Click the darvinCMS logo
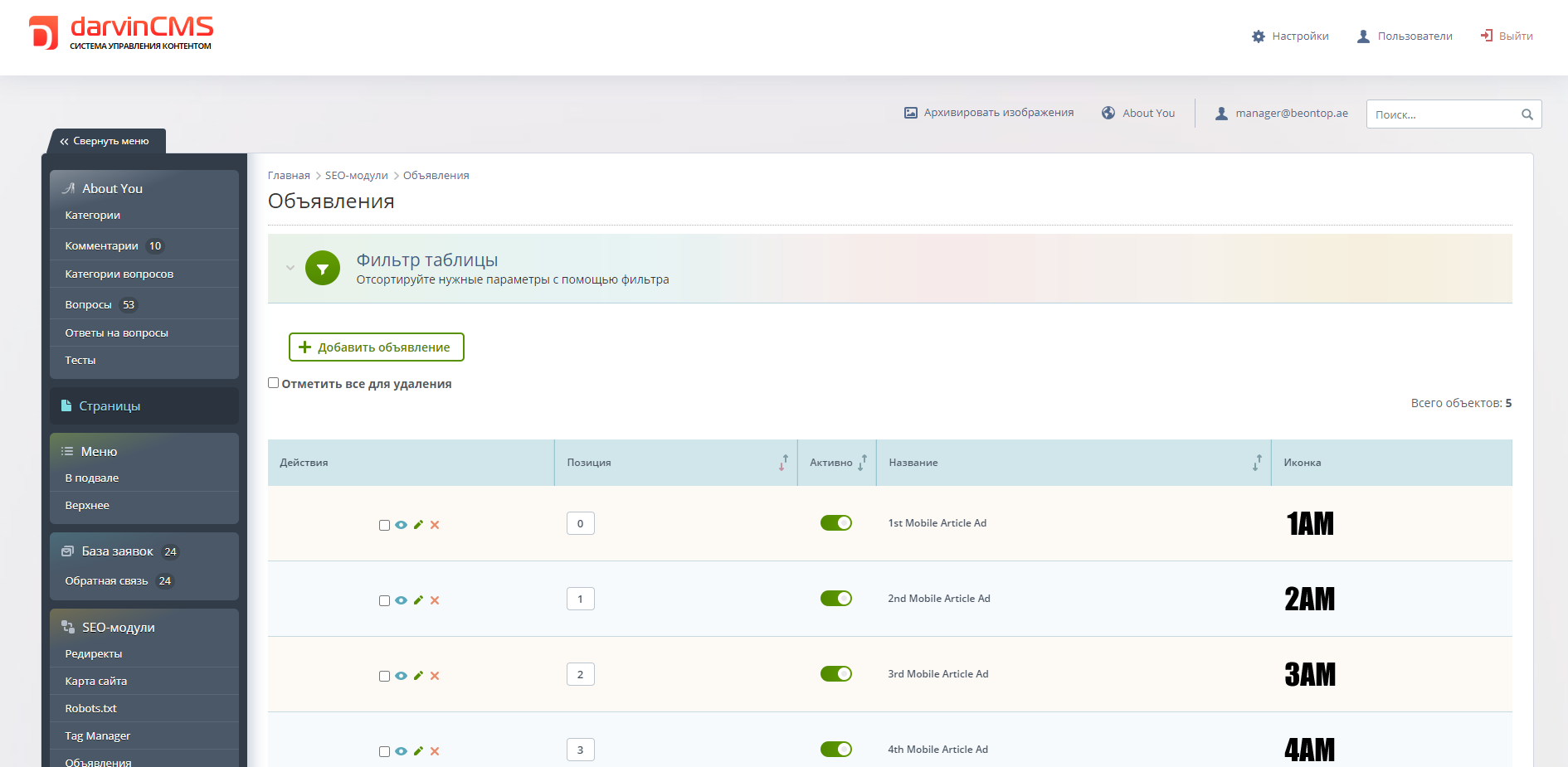The width and height of the screenshot is (1568, 767). click(121, 33)
